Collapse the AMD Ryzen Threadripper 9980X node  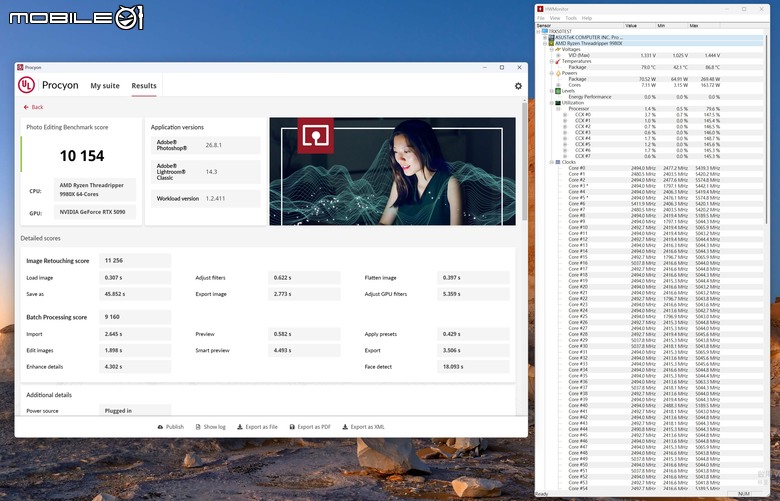point(545,43)
